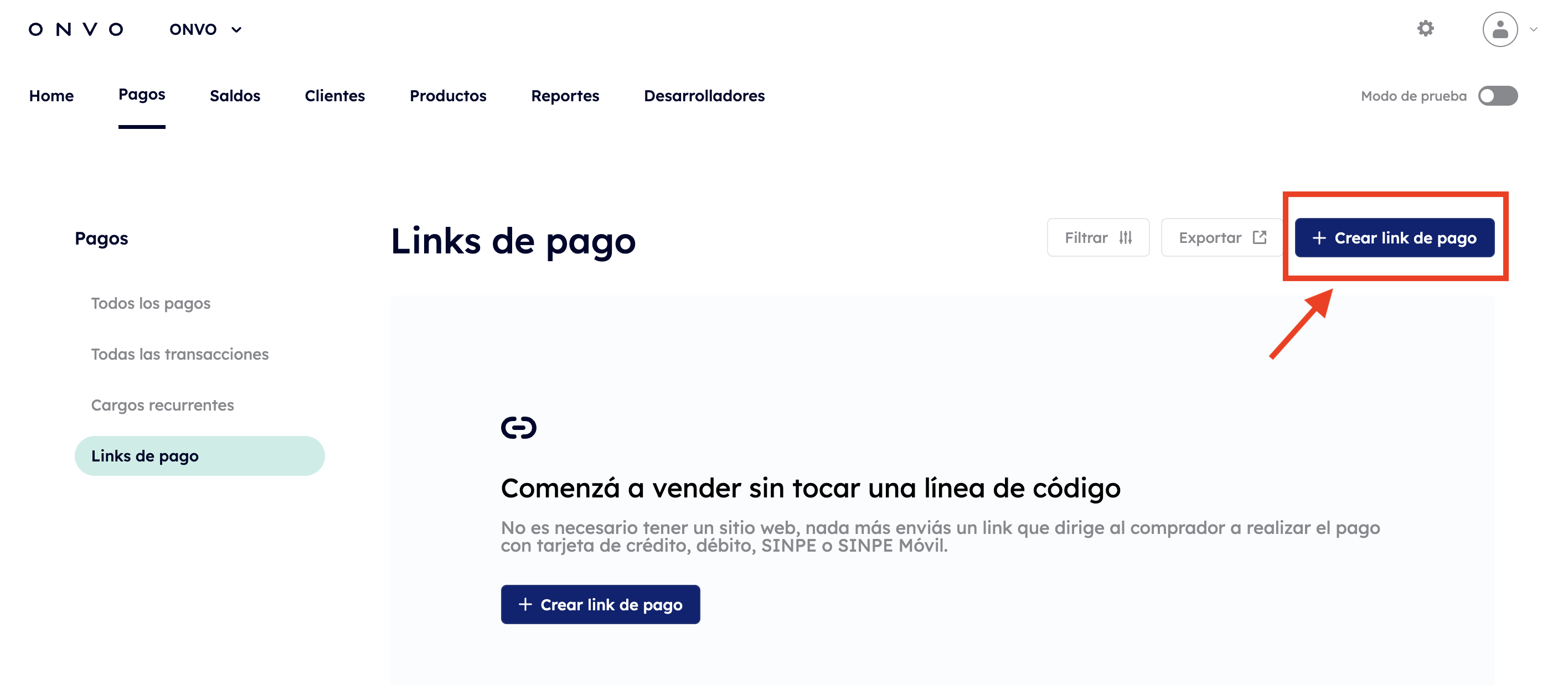Image resolution: width=1568 pixels, height=685 pixels.
Task: Open the ONVO account switcher dropdown
Action: (205, 29)
